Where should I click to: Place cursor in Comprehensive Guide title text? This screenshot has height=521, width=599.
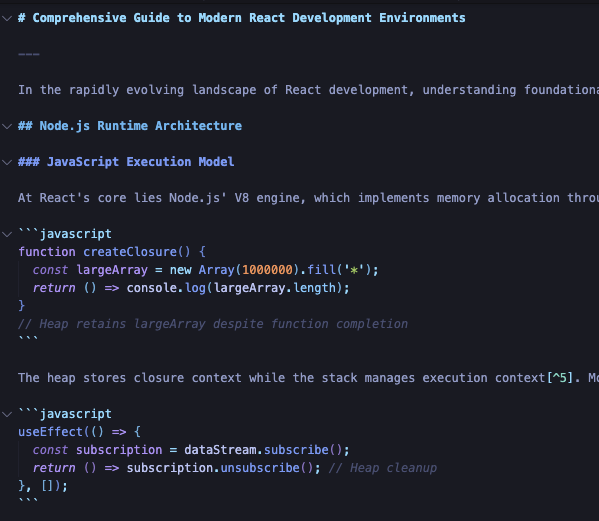[x=249, y=18]
